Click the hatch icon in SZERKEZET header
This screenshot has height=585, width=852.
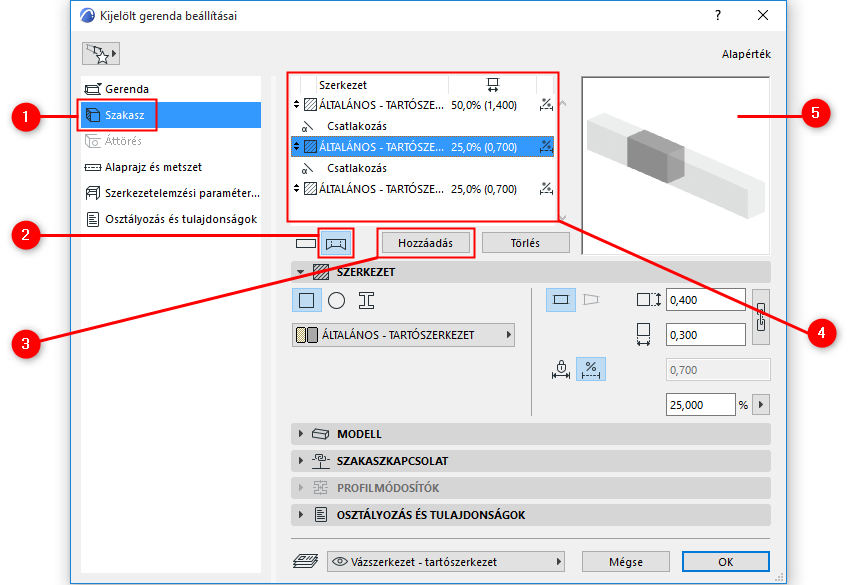pos(321,272)
